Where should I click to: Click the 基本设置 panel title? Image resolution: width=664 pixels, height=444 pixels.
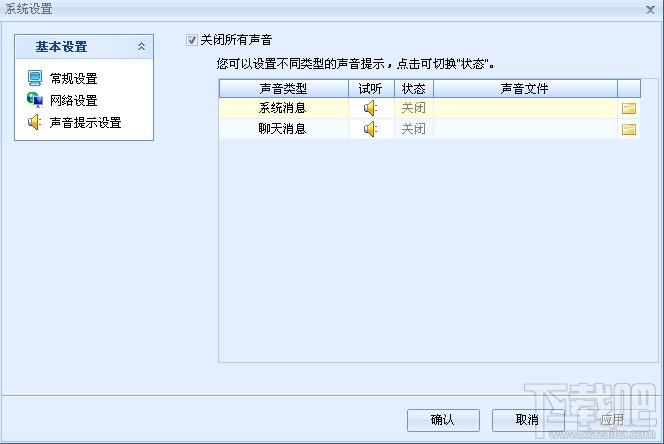[x=61, y=47]
